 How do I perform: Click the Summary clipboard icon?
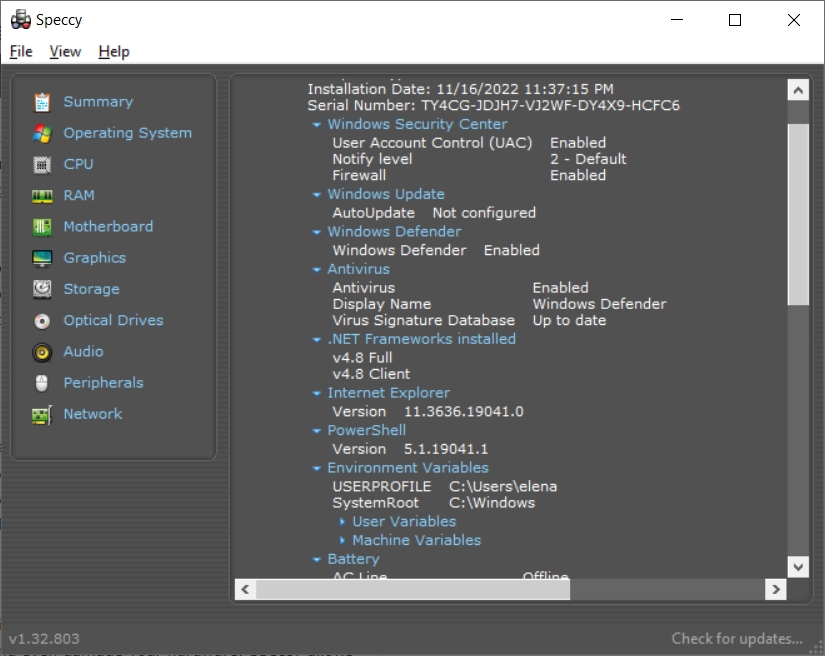click(42, 102)
